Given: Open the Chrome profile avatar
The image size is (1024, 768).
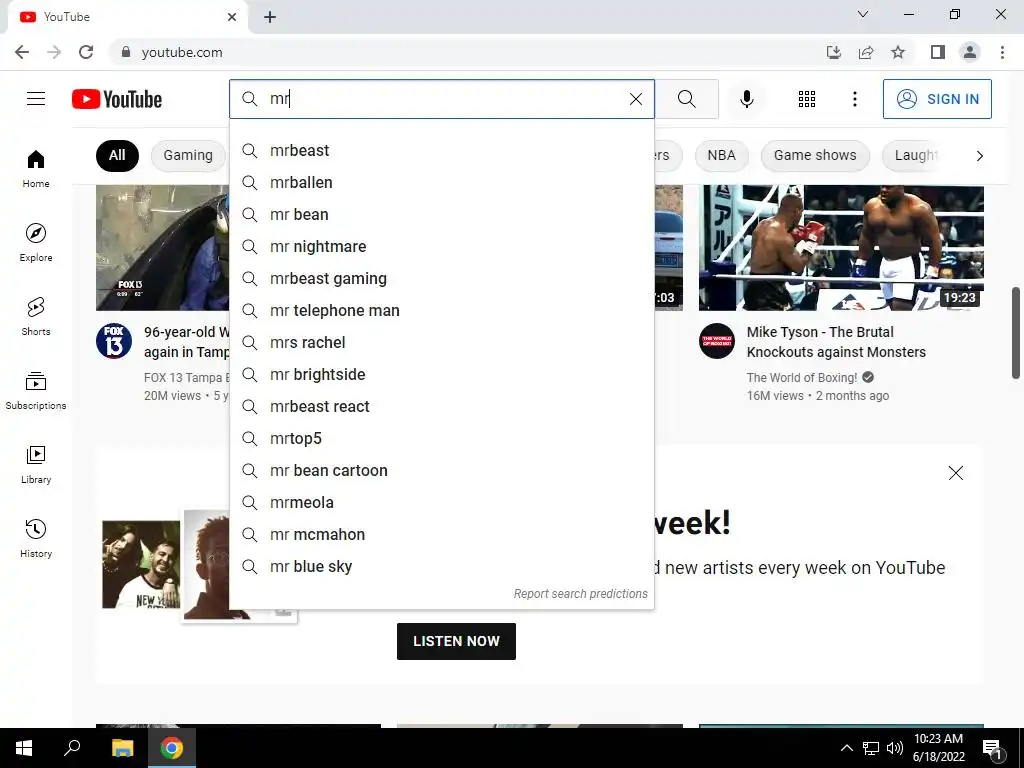Looking at the screenshot, I should [x=970, y=52].
